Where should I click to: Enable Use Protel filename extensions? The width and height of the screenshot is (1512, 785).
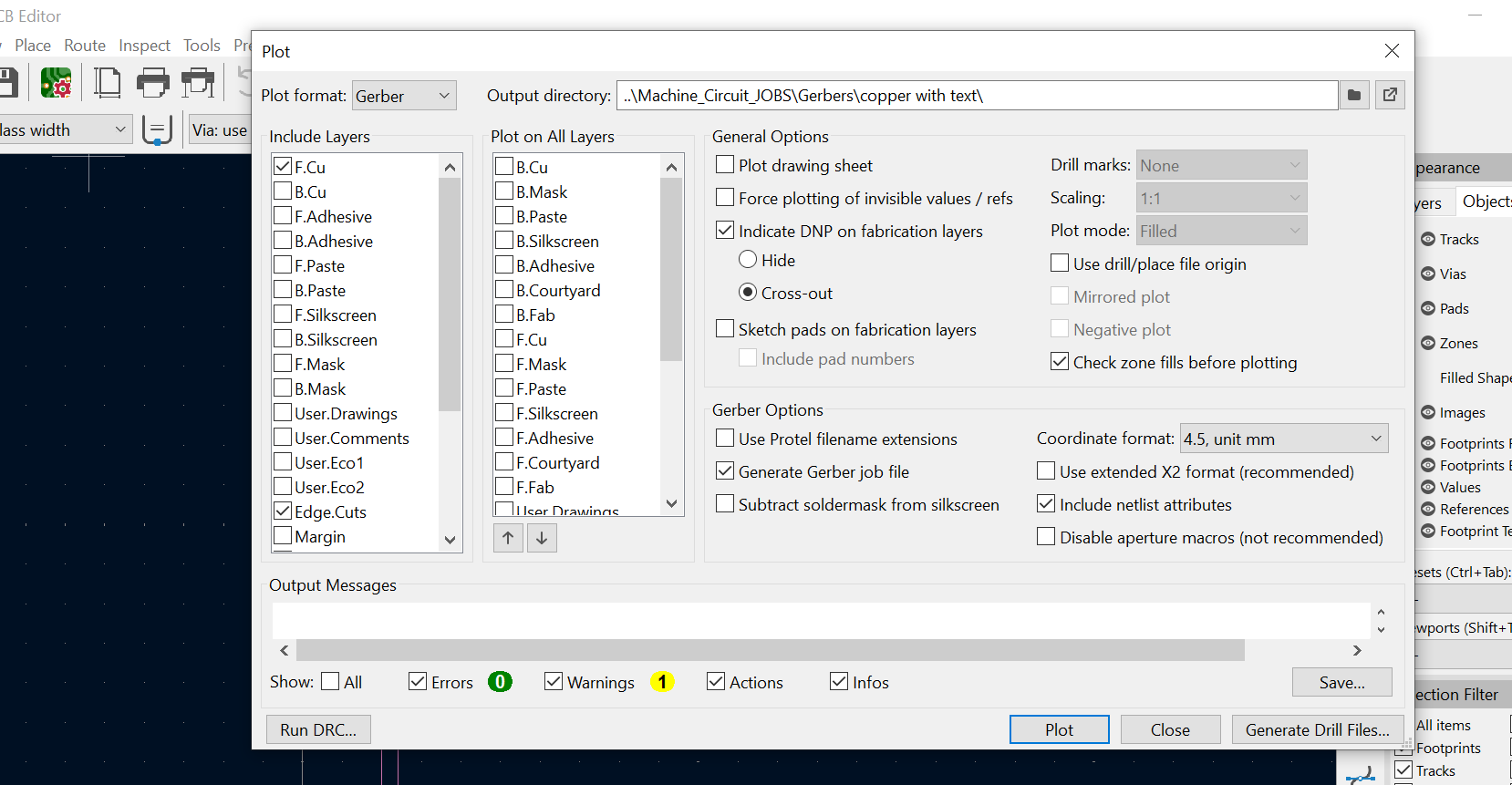pyautogui.click(x=725, y=439)
